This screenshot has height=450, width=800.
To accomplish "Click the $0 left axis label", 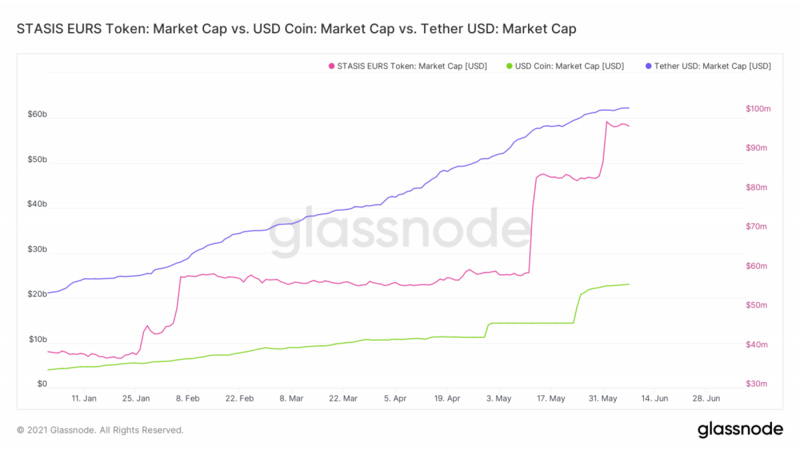I will pos(42,384).
